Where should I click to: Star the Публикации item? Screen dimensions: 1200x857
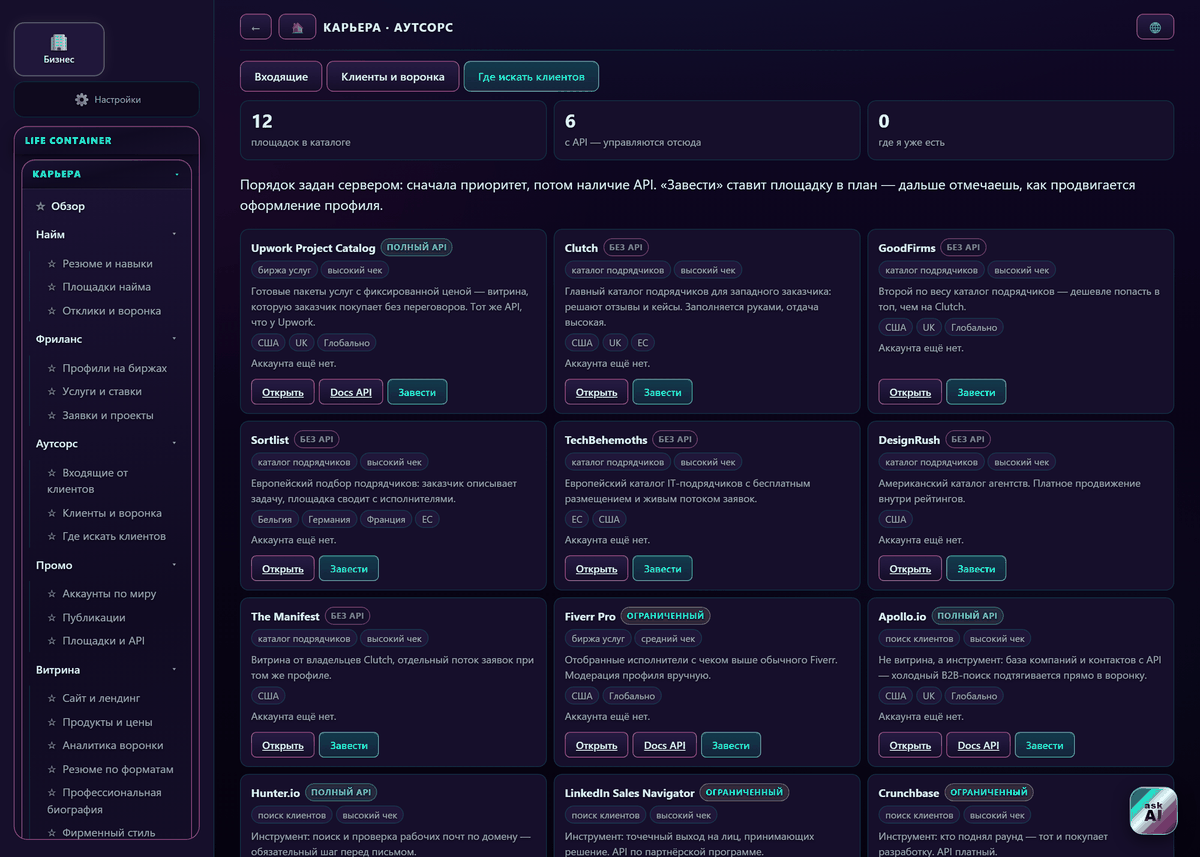click(x=52, y=618)
